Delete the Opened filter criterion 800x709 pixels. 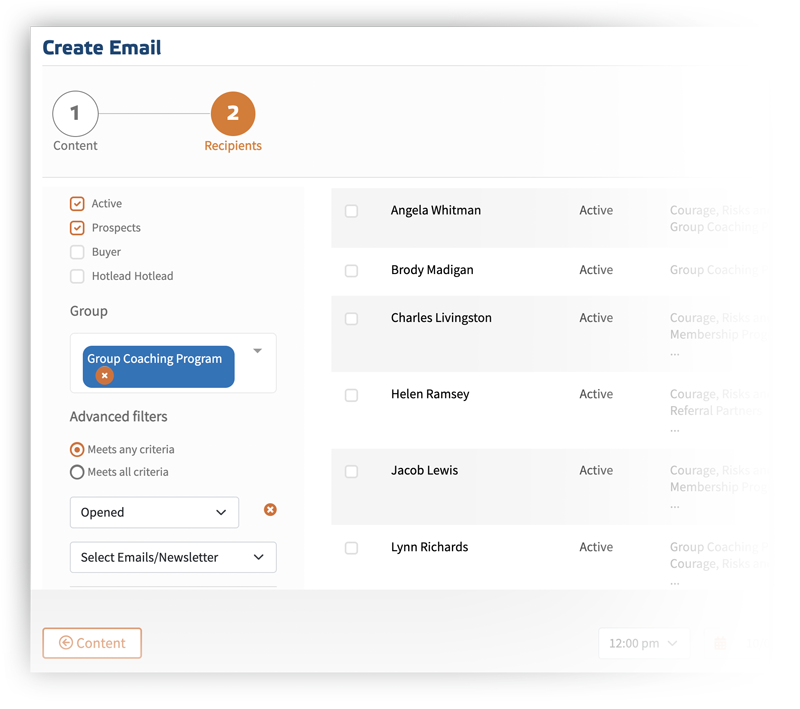[270, 510]
